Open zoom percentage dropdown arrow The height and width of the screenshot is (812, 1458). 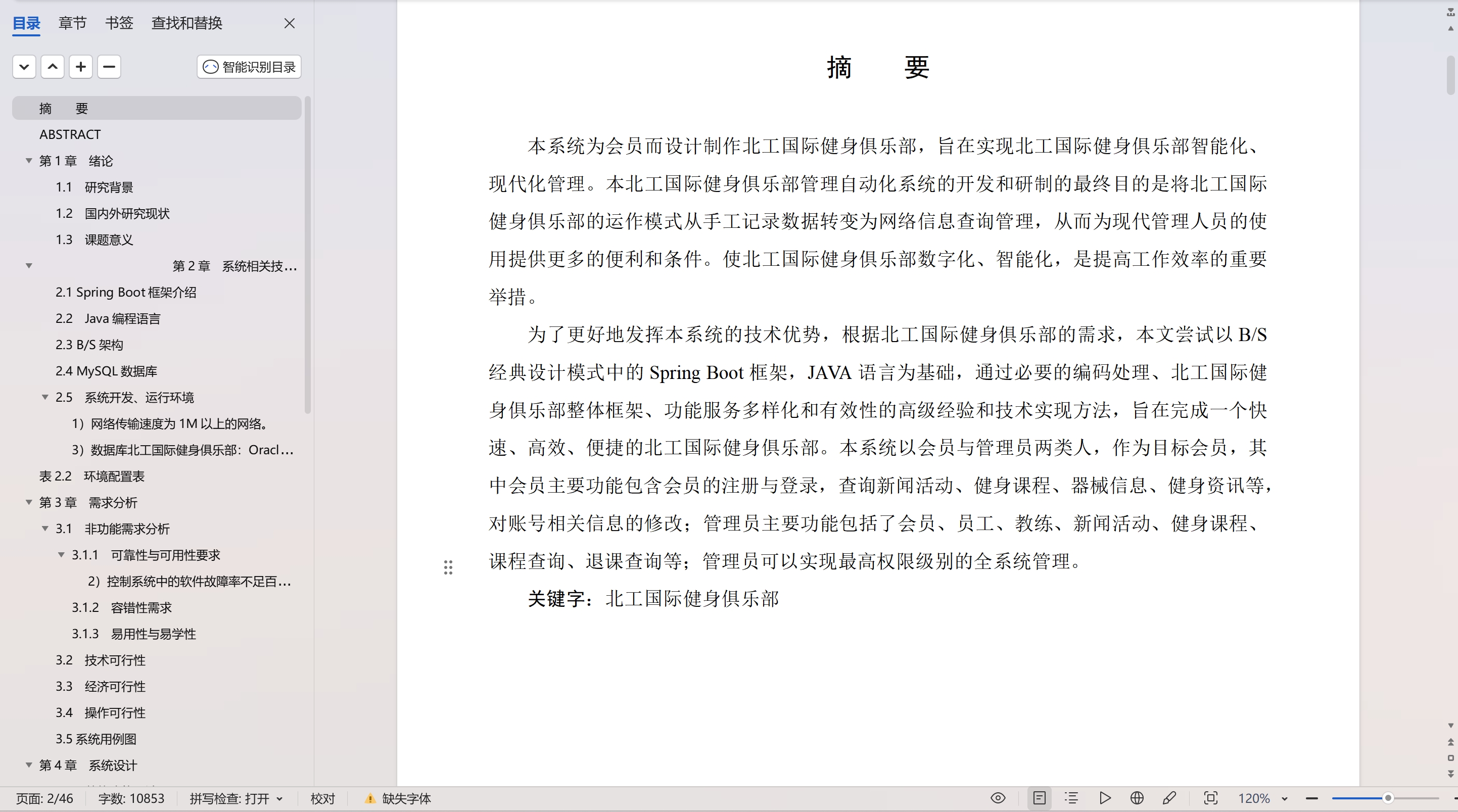click(1284, 798)
